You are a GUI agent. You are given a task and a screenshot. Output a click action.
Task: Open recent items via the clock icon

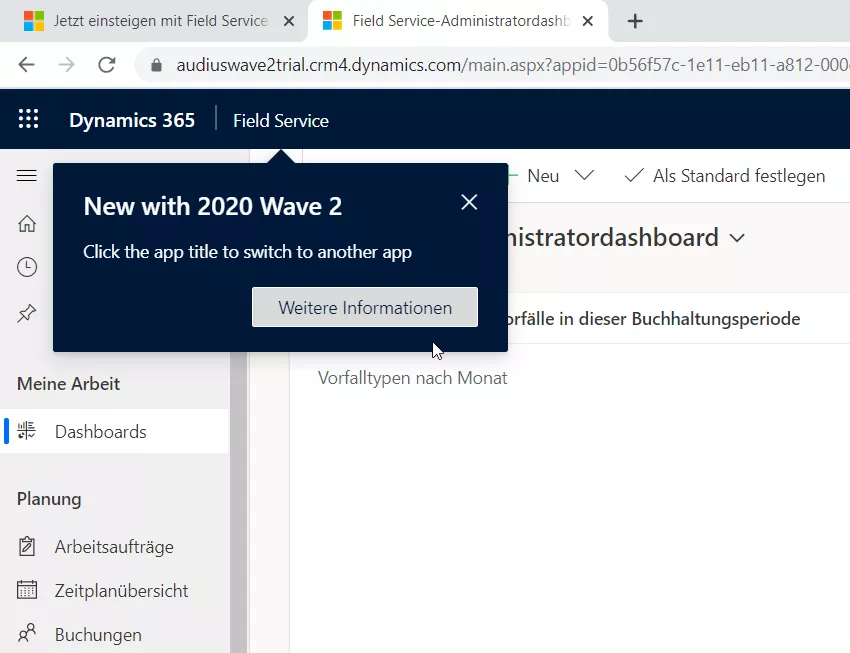pos(27,267)
